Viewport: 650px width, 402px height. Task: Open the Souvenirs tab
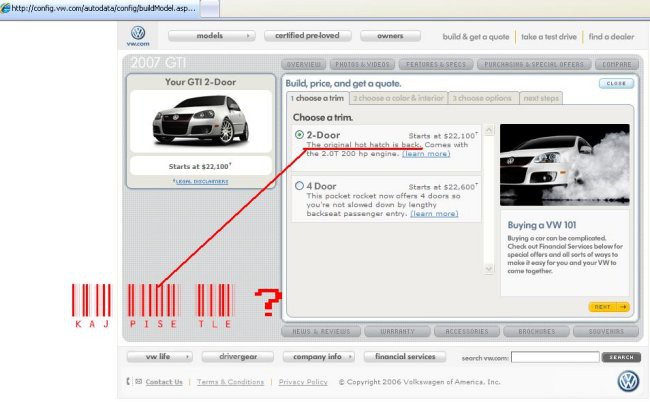click(606, 332)
